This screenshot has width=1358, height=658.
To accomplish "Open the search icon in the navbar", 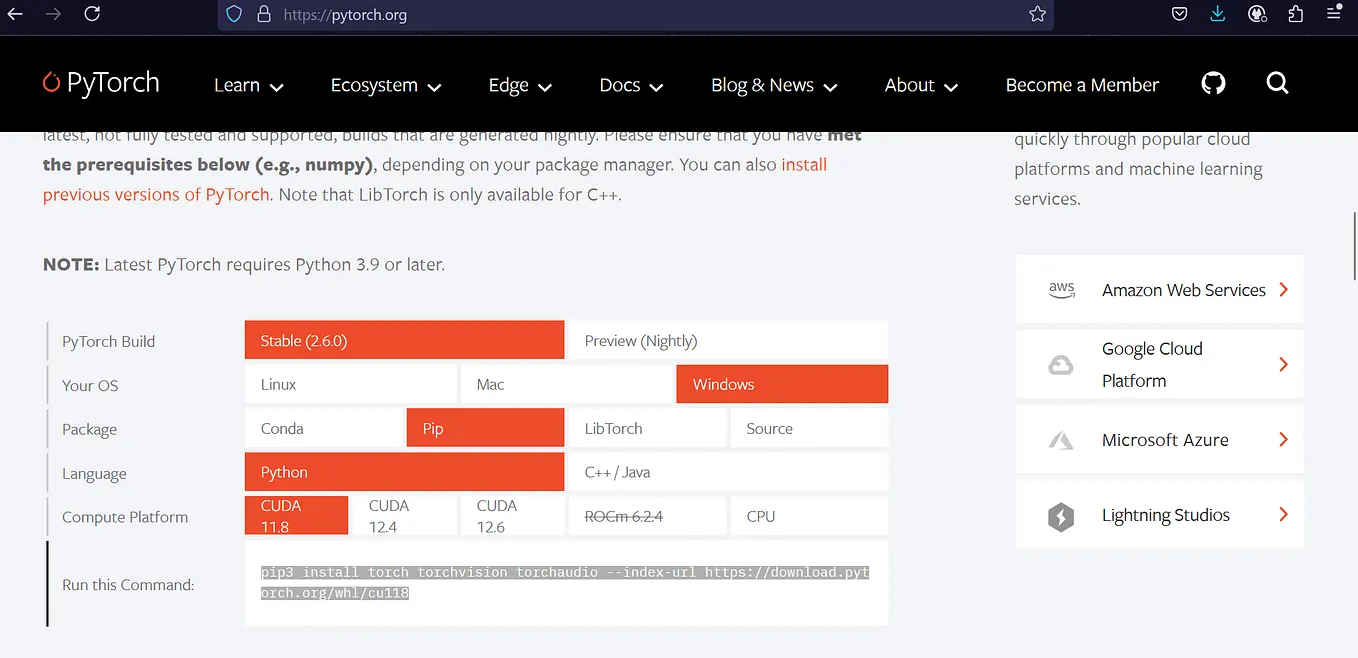I will click(x=1277, y=84).
